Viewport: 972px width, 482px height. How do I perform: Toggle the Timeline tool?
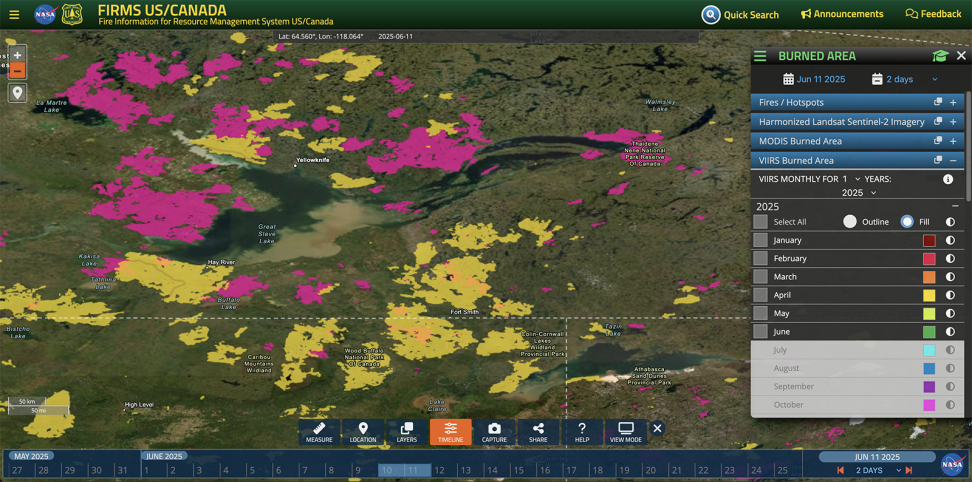click(451, 432)
